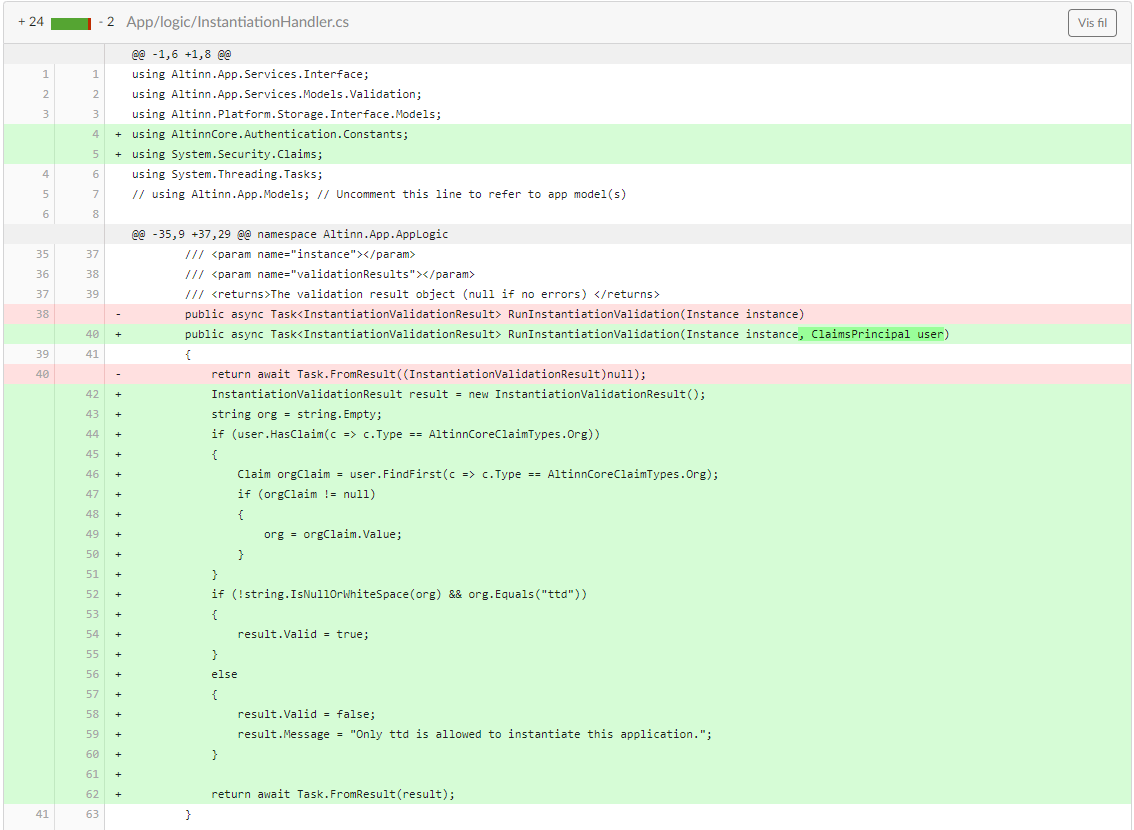
Task: Click line 'result.Valid = false;'
Action: tap(307, 714)
